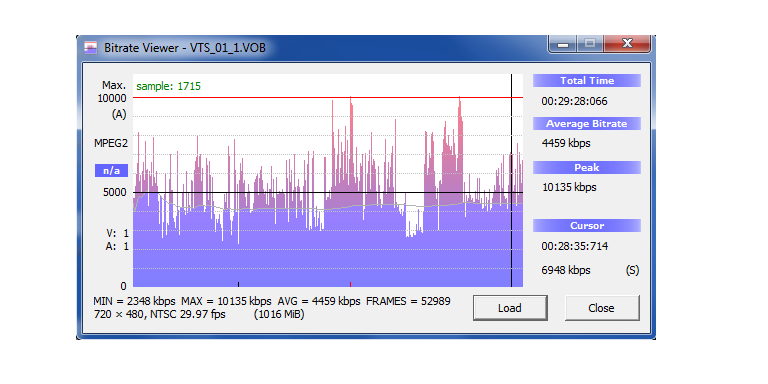Click the Load button
Viewport: 768px width, 384px height.
[x=510, y=308]
